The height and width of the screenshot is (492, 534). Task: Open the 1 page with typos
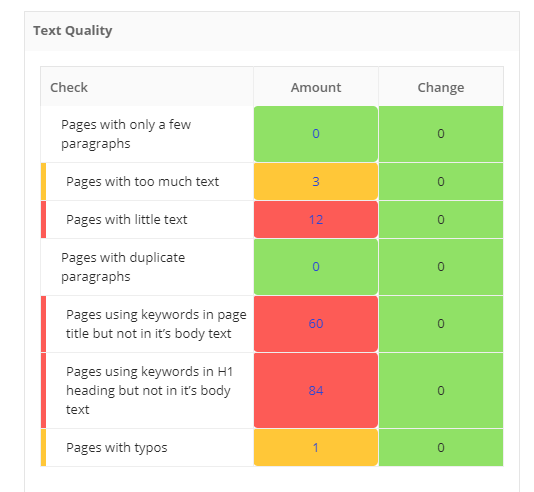[316, 447]
